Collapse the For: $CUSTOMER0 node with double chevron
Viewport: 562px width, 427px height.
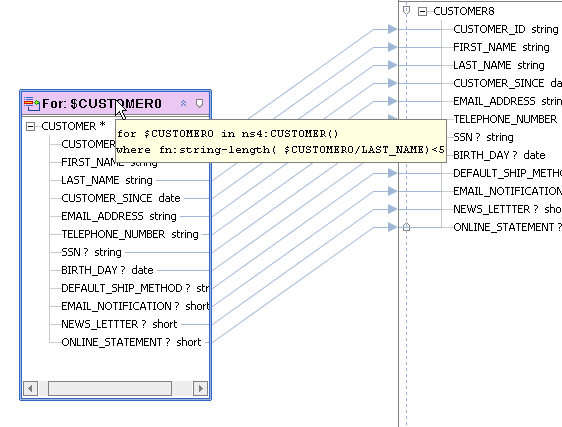tap(184, 104)
